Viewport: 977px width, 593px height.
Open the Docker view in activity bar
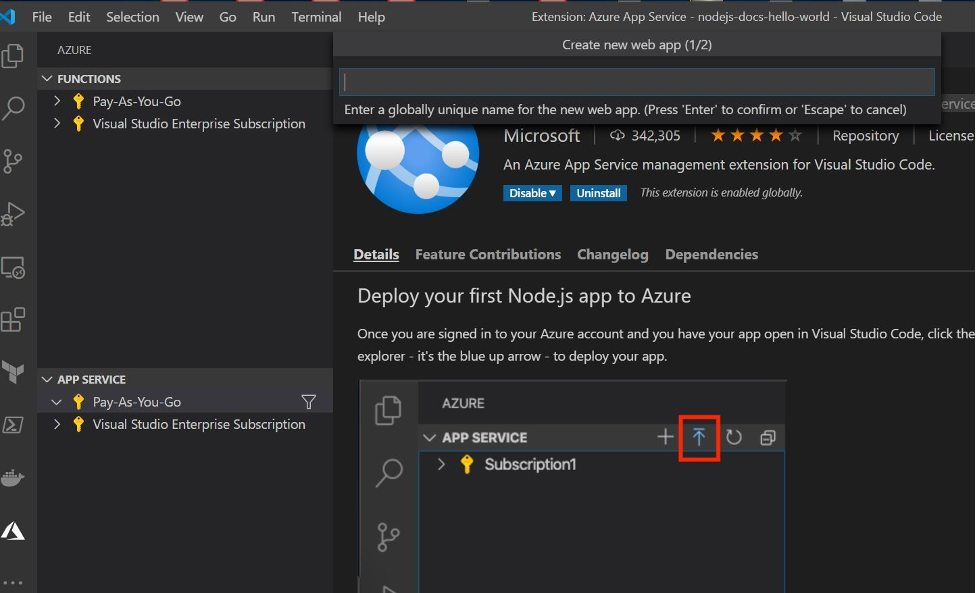(12, 478)
